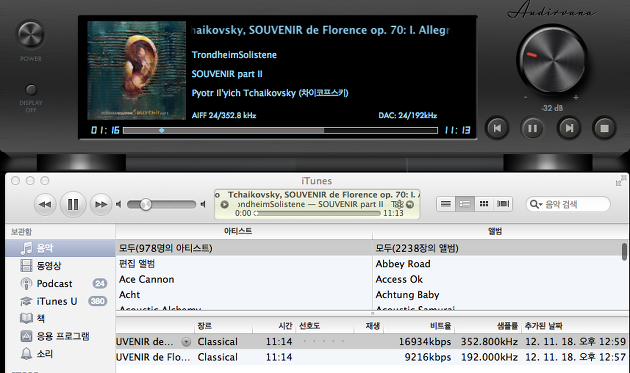The width and height of the screenshot is (630, 373).
Task: Select 소리 in the iTunes sidebar
Action: pyautogui.click(x=60, y=354)
